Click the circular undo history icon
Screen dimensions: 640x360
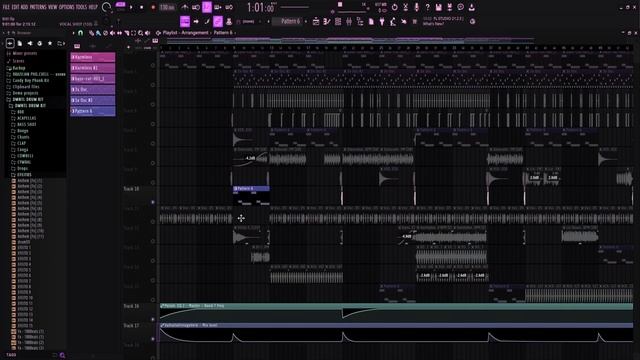pyautogui.click(x=394, y=7)
